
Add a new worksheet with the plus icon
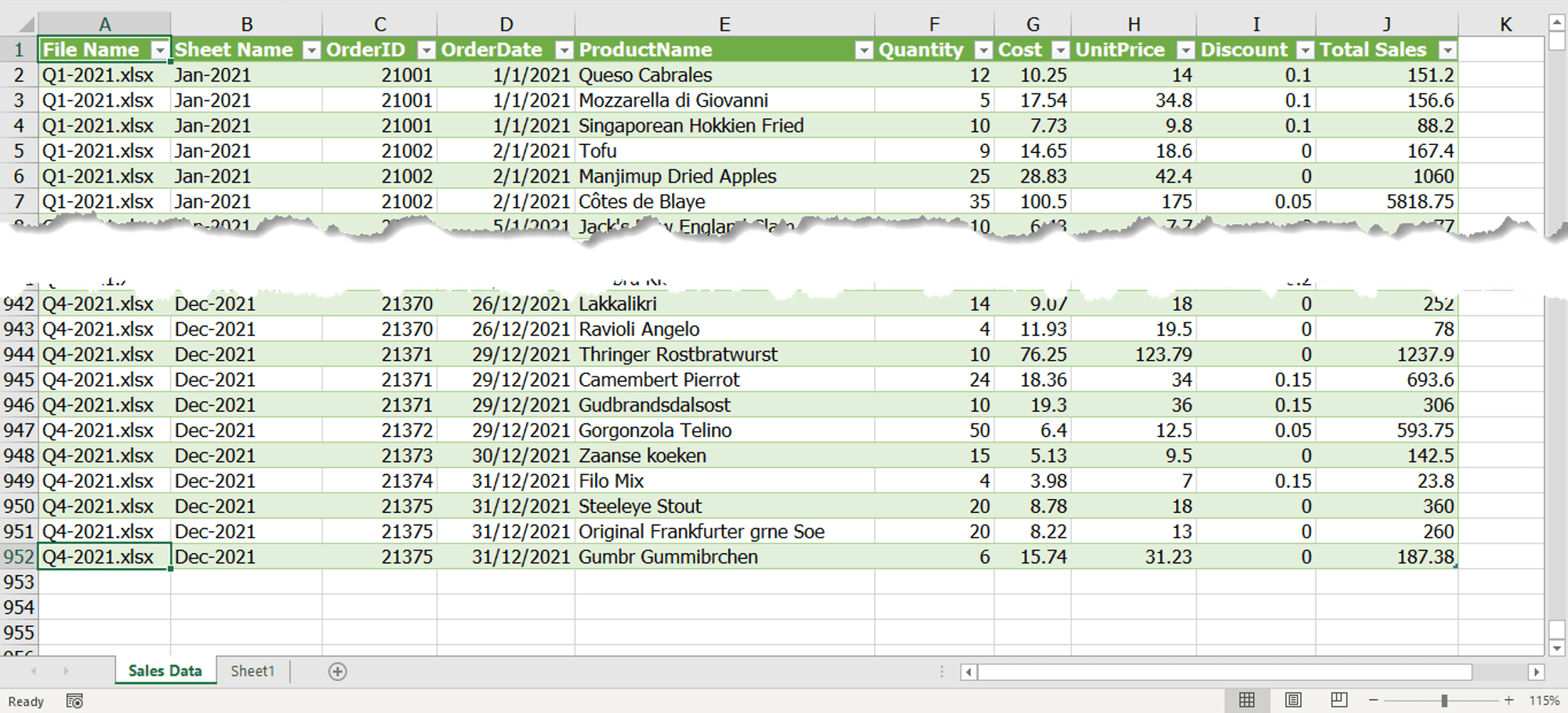[337, 671]
